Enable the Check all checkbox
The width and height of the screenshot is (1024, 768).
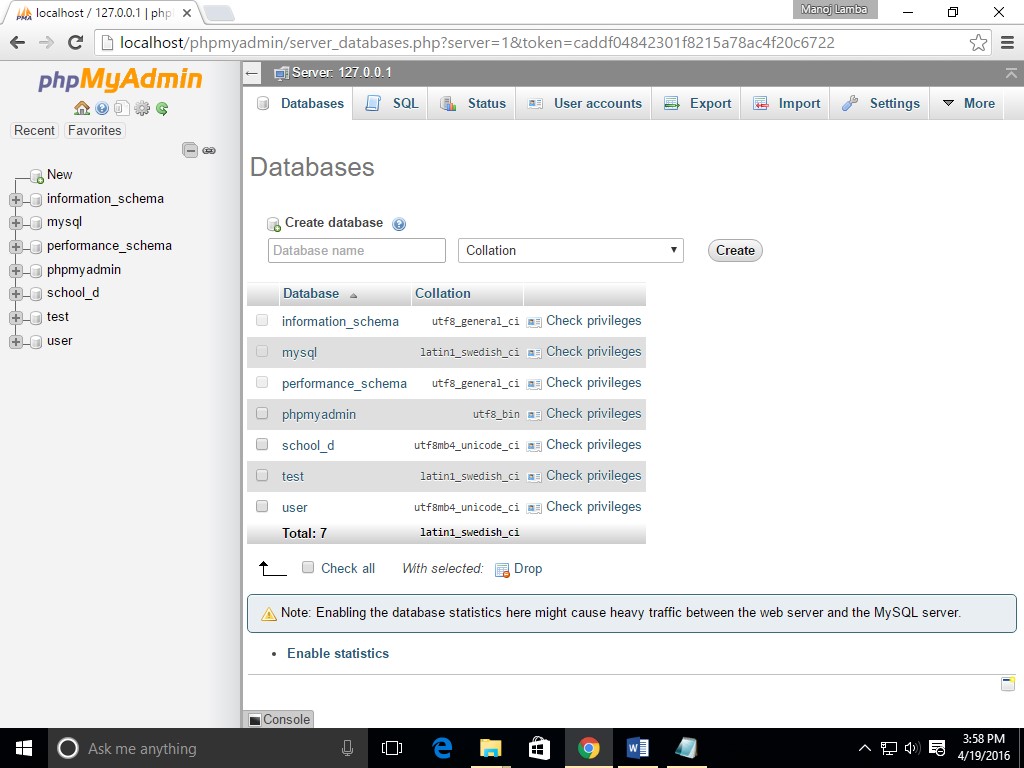[308, 568]
